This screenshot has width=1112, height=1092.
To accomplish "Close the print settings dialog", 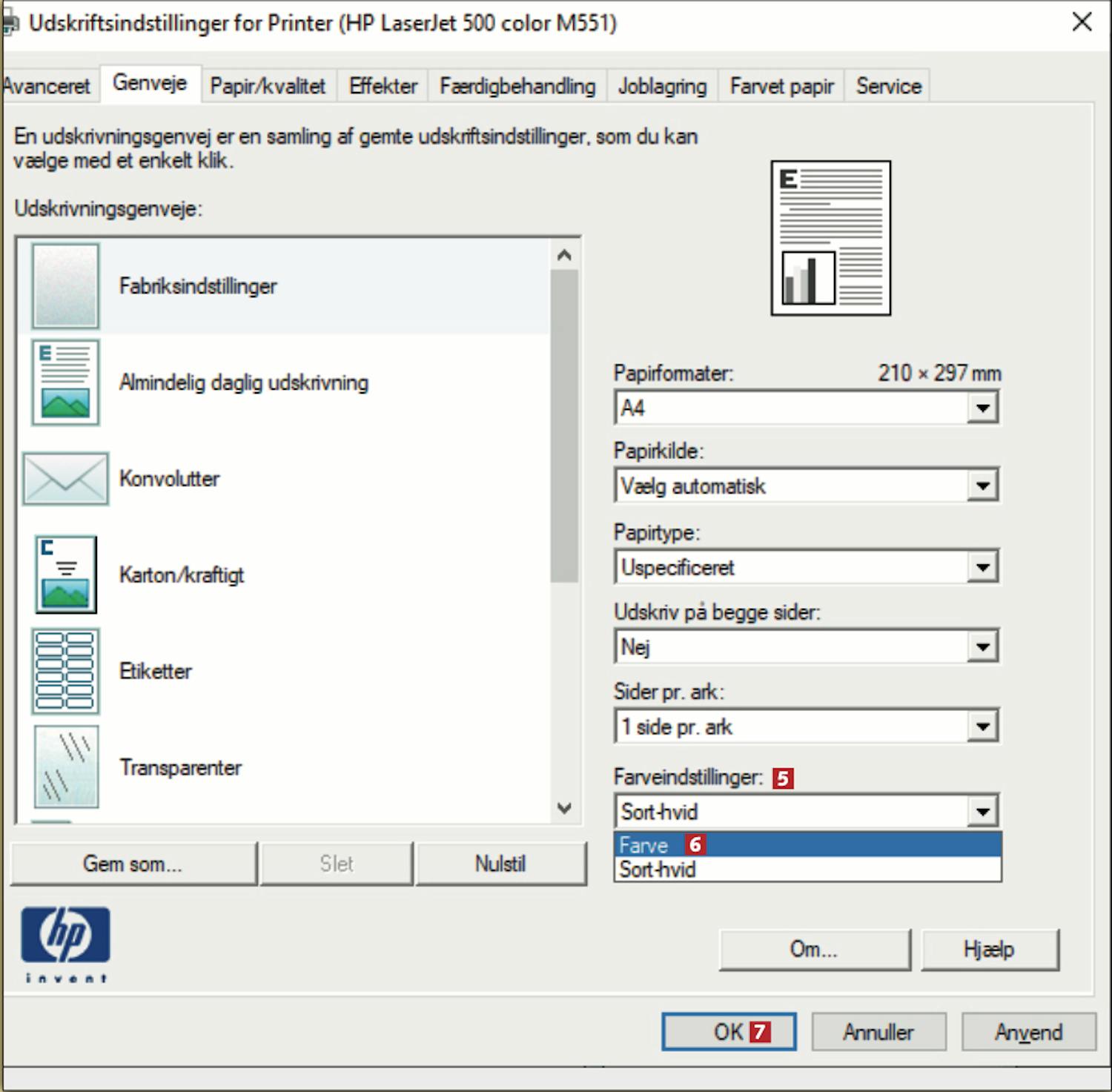I will tap(1082, 21).
